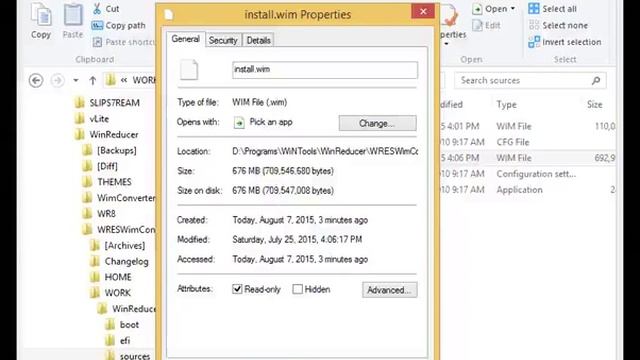This screenshot has height=360, width=640.
Task: Click the WIM File row dated 4:06 PM
Action: pos(528,158)
